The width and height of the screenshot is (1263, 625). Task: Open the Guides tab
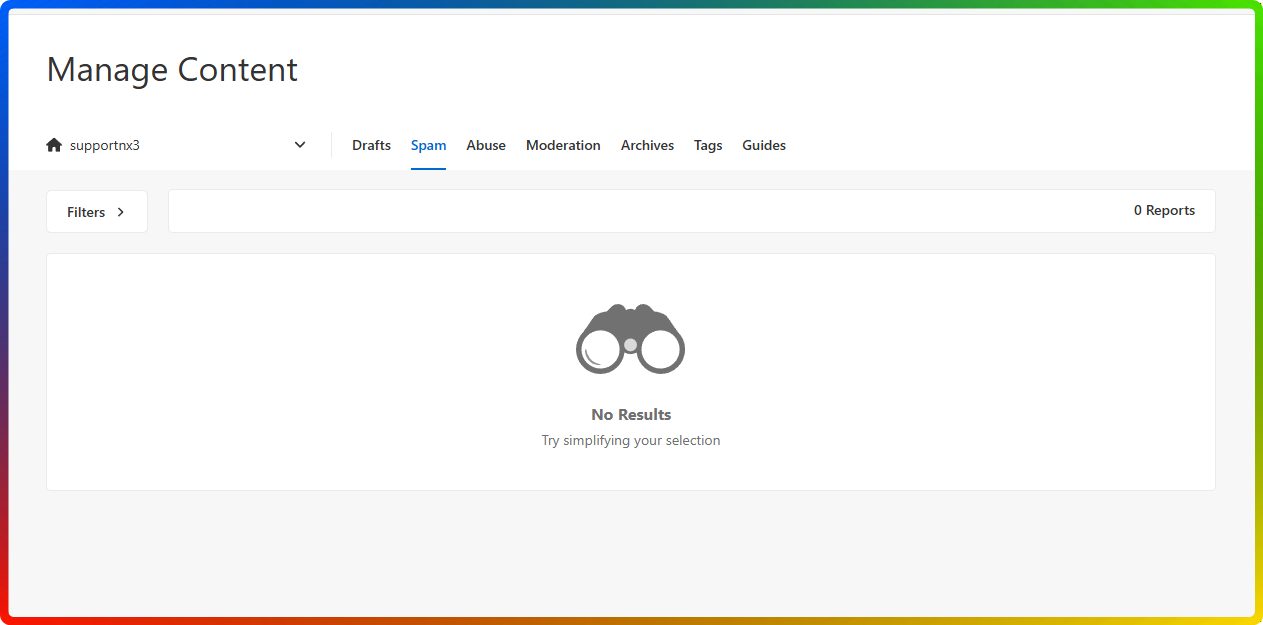764,145
